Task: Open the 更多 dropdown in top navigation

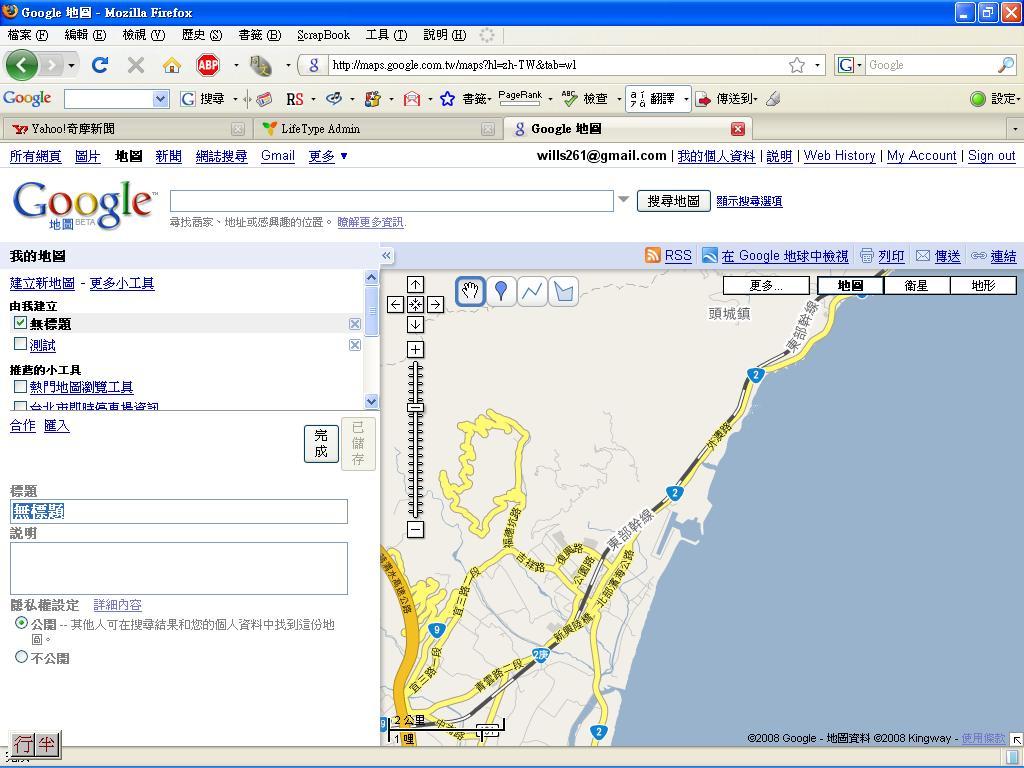Action: click(x=328, y=156)
